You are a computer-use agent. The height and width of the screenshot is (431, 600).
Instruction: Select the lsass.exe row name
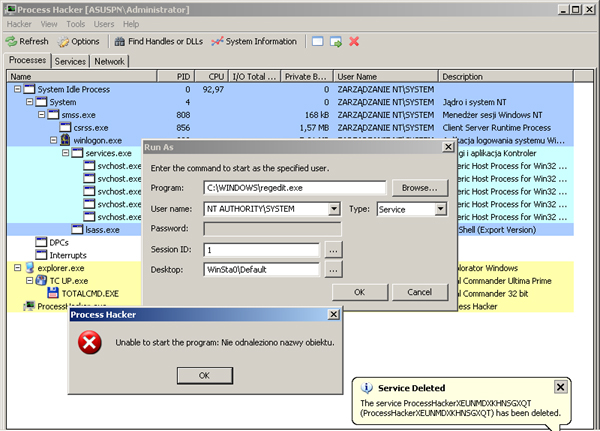click(x=102, y=230)
